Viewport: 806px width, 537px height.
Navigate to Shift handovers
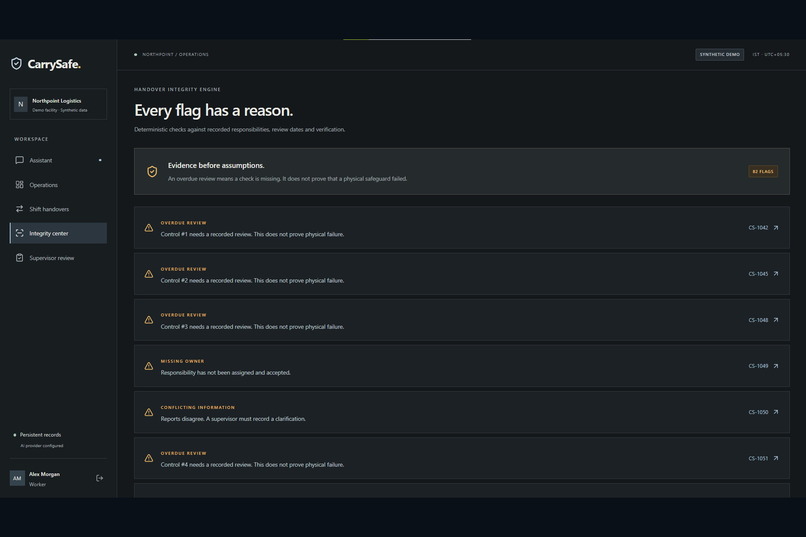coord(58,209)
